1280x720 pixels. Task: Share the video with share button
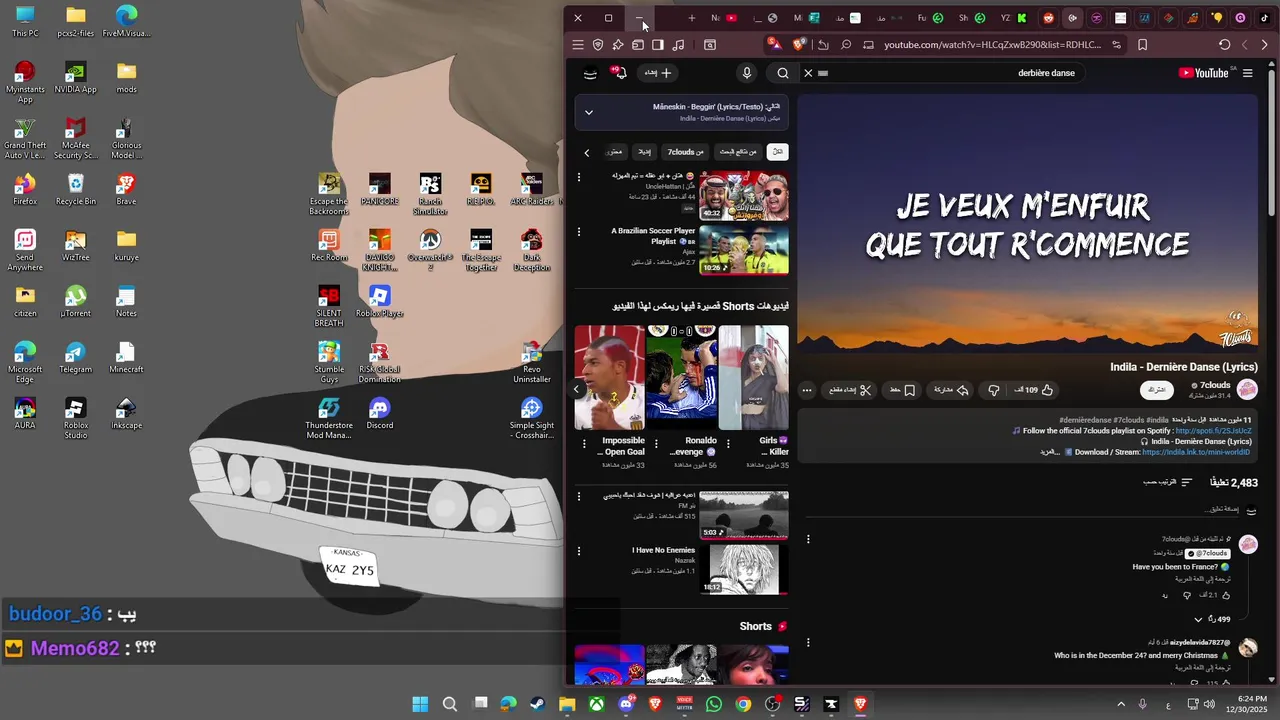[951, 390]
